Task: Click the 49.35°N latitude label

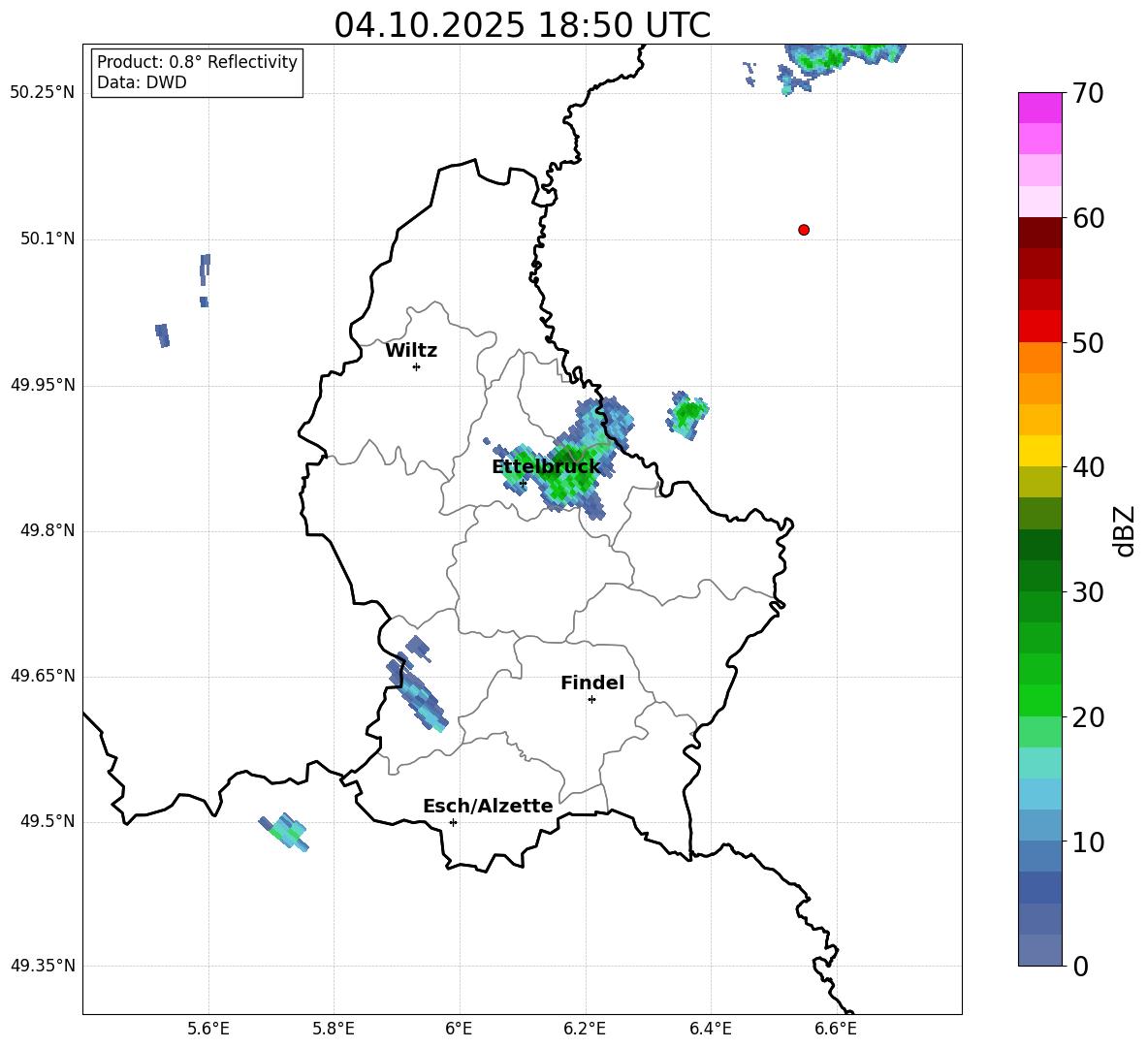Action: pos(43,966)
